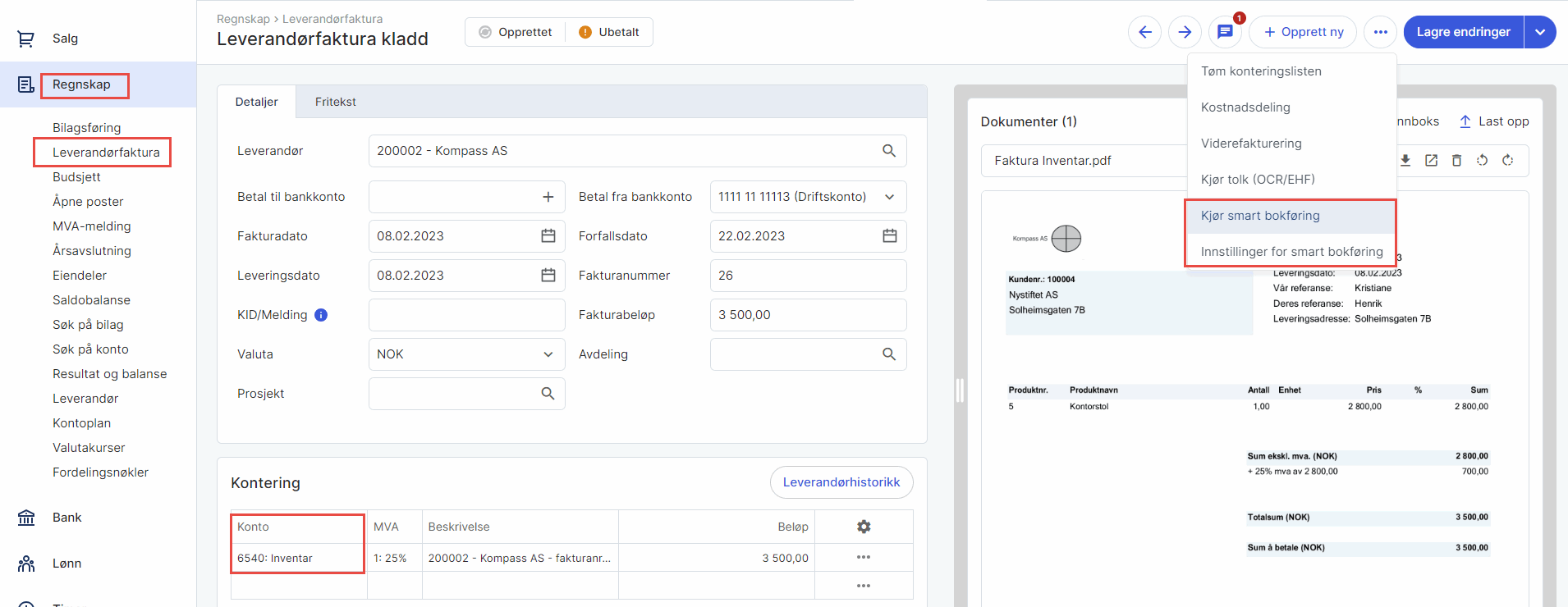Click into the Fakturabeløp input field

click(x=808, y=315)
